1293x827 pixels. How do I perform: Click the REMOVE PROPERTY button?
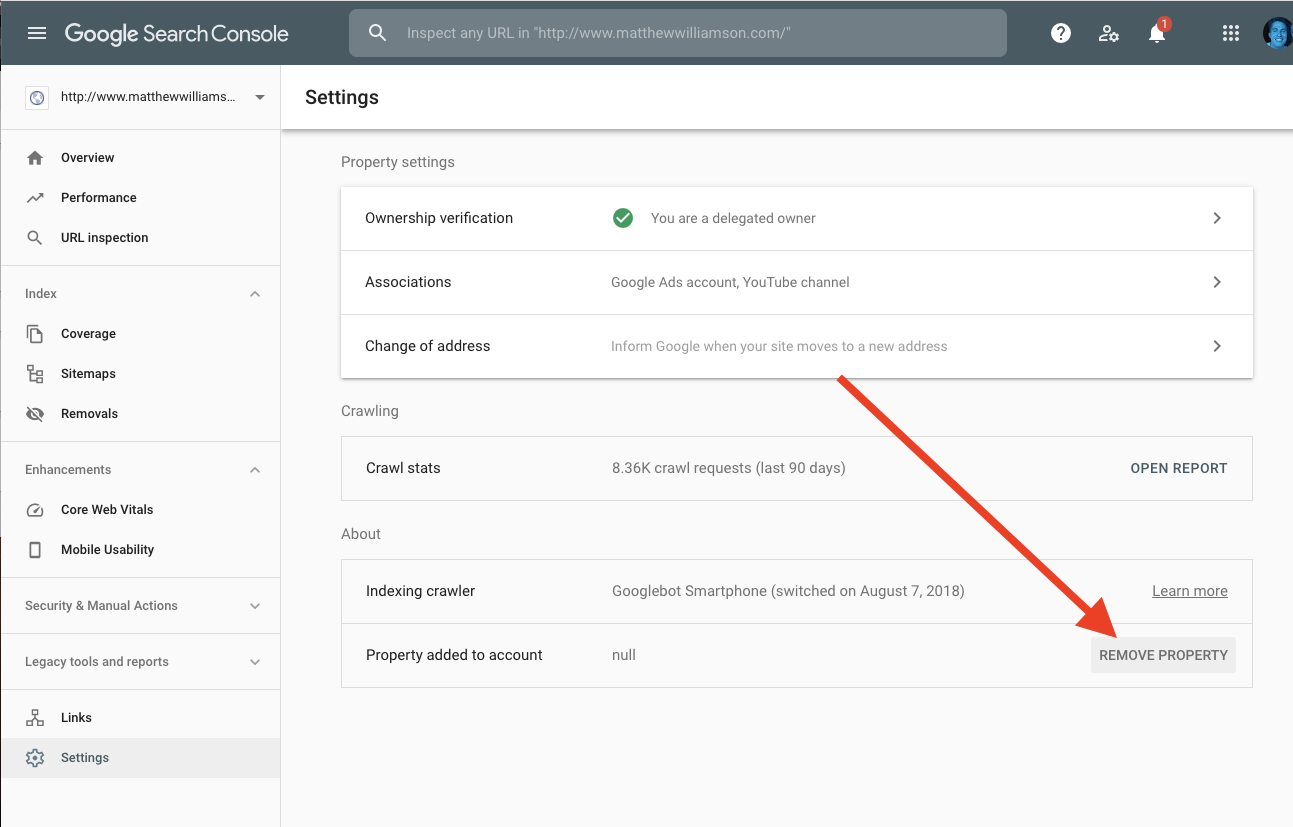point(1163,655)
